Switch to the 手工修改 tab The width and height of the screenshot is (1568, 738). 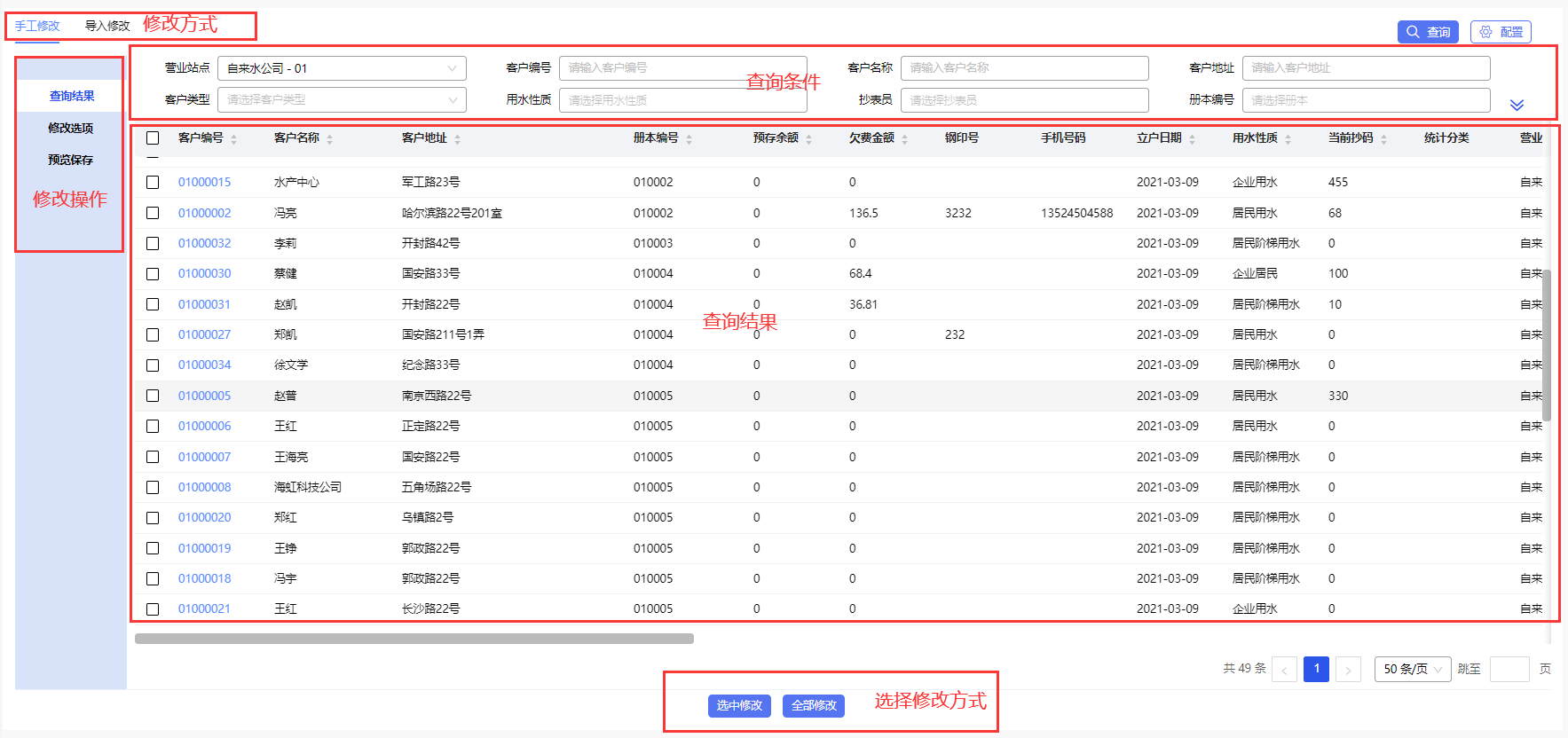37,26
